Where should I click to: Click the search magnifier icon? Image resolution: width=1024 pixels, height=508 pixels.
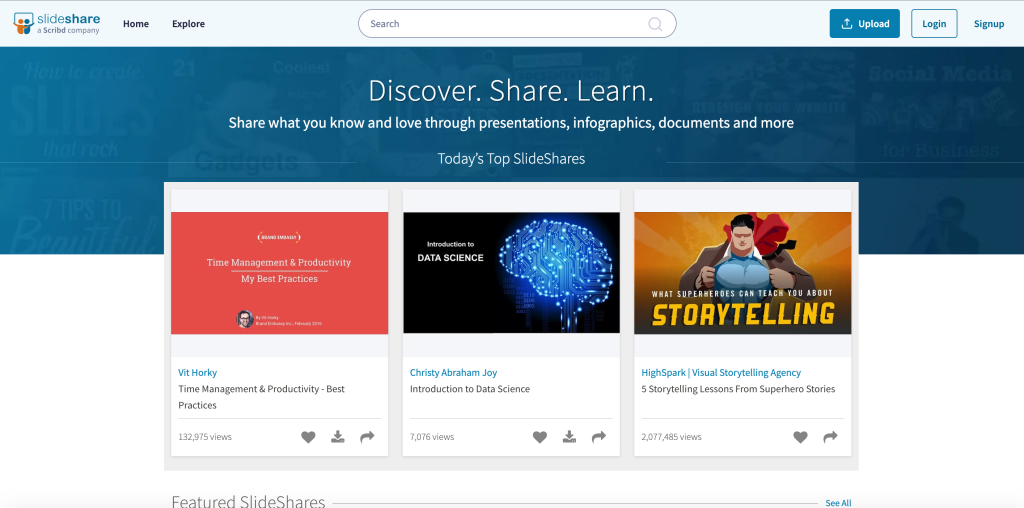pos(655,24)
